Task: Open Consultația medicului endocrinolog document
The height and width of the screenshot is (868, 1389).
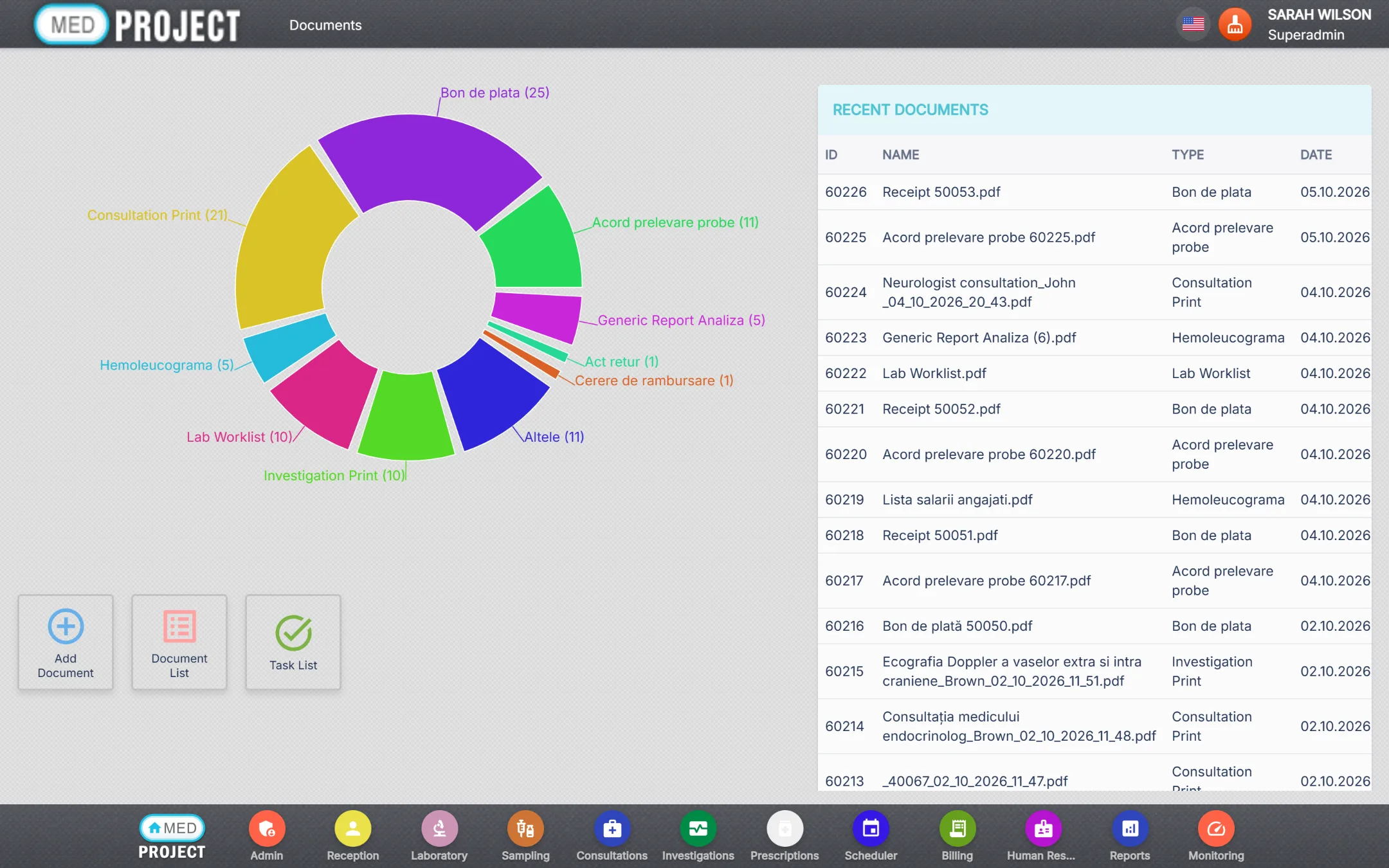Action: coord(1094,726)
